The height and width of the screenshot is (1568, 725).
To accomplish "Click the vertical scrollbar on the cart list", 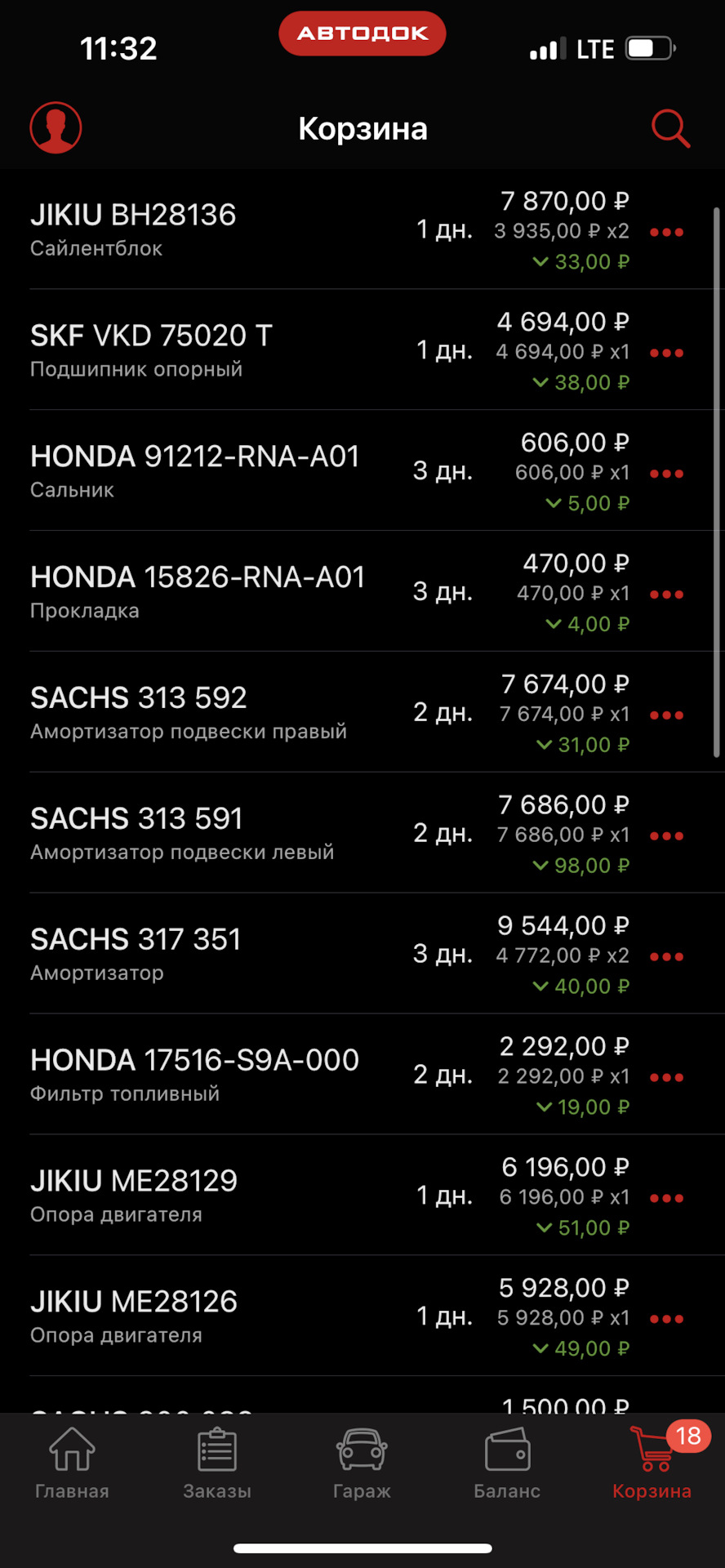I will coord(717,482).
